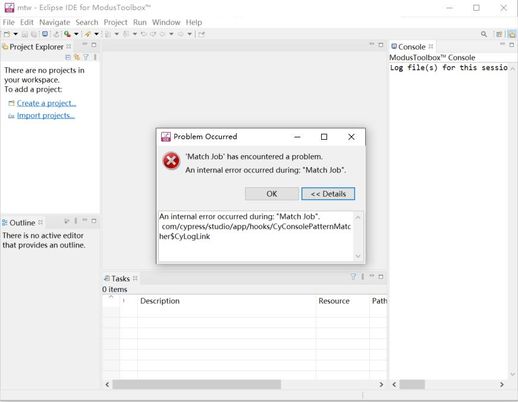This screenshot has width=518, height=402.
Task: Click the Import projects link
Action: pyautogui.click(x=46, y=116)
